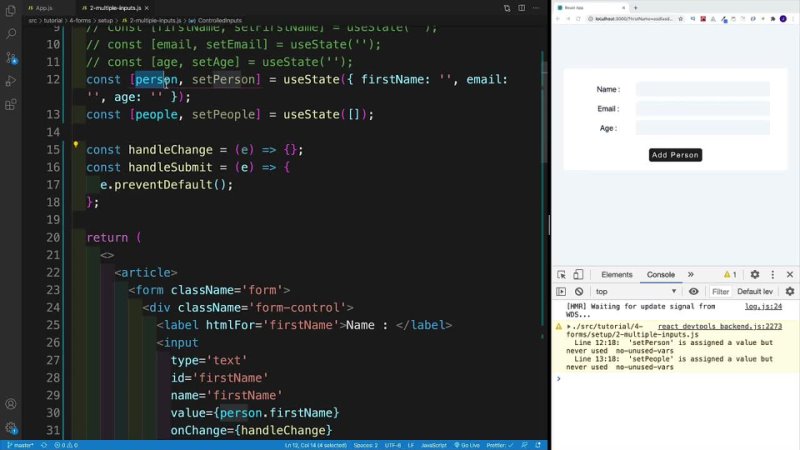This screenshot has height=450, width=800.
Task: Switch to the Console tab in DevTools
Action: (x=661, y=274)
